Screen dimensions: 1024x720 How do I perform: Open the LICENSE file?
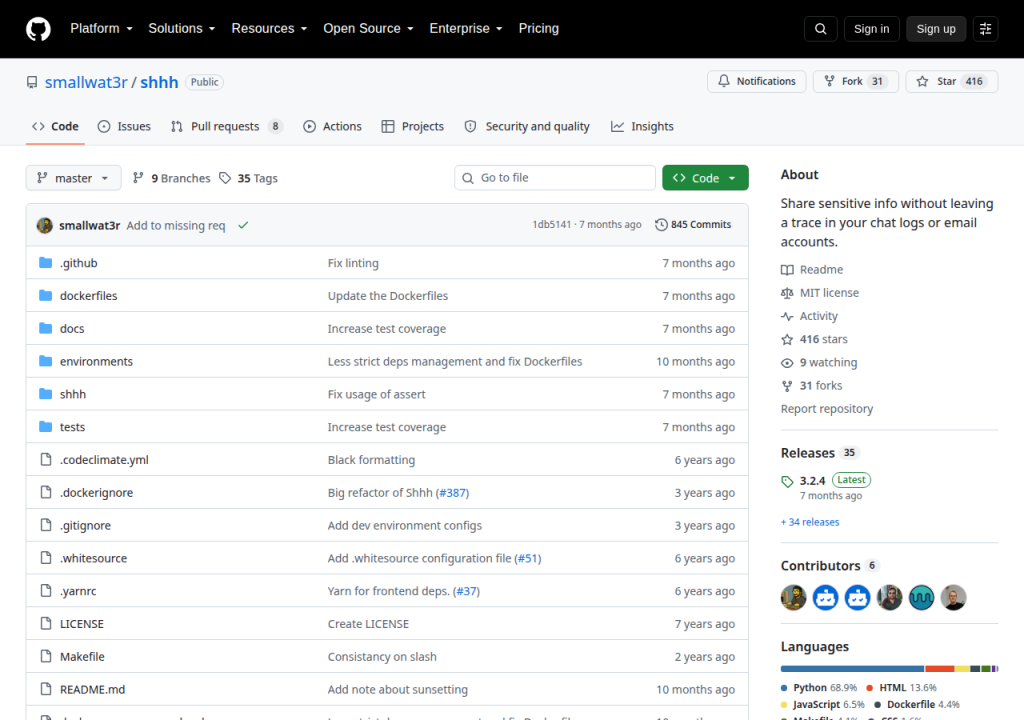(x=82, y=623)
